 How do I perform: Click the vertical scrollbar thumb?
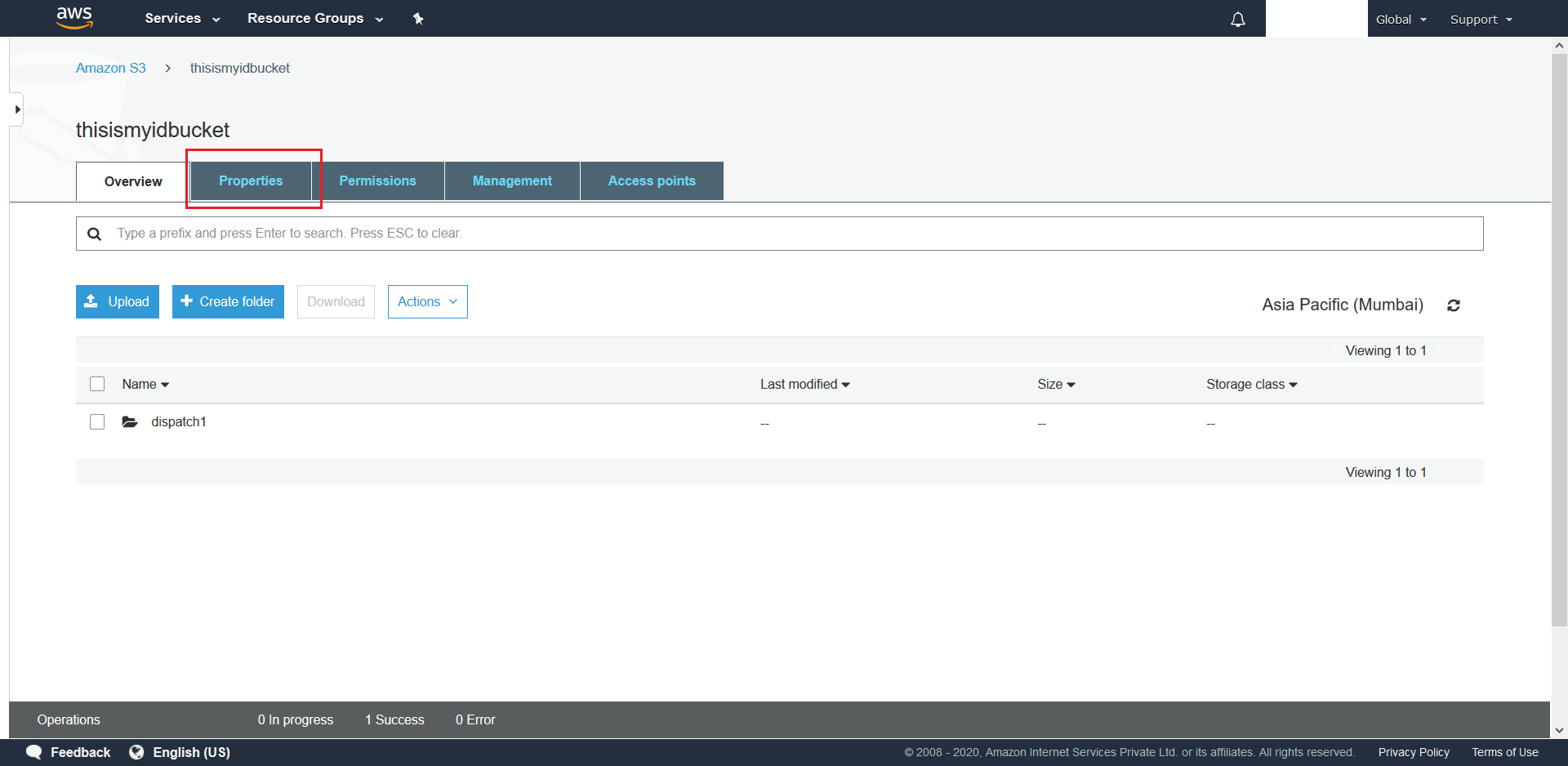pos(1559,340)
